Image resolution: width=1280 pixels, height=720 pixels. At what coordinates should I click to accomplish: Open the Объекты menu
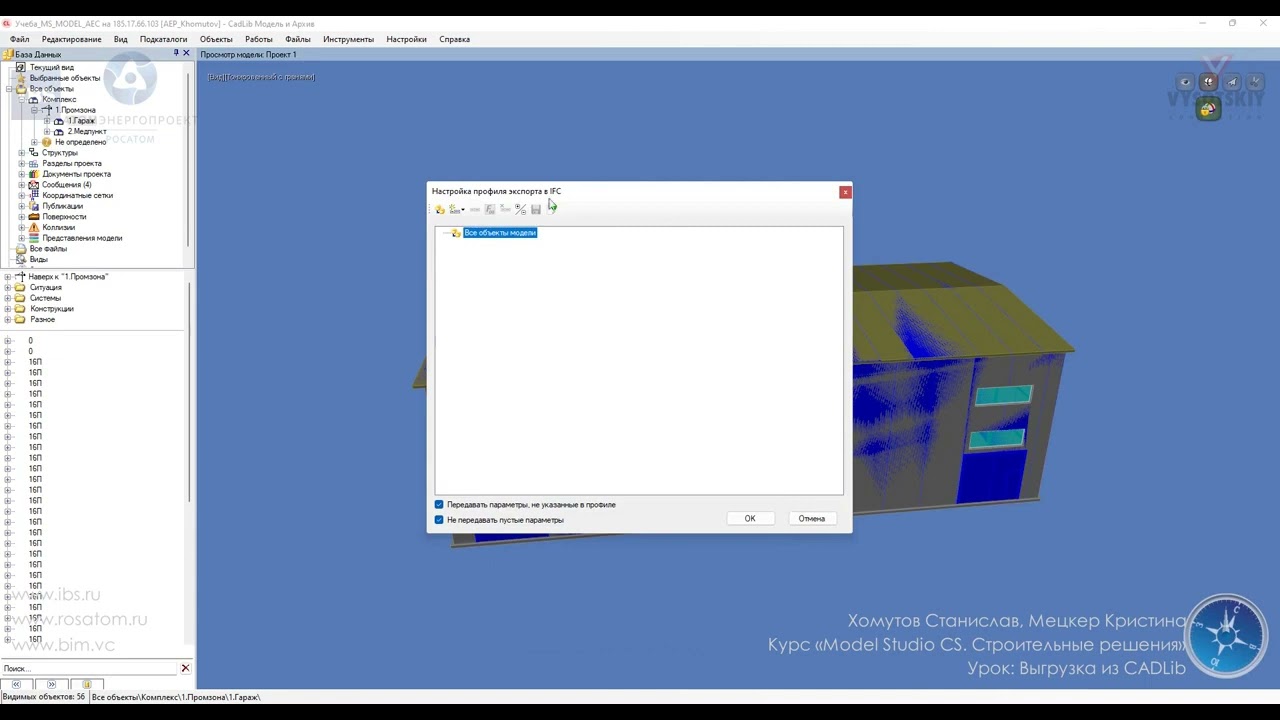click(216, 39)
